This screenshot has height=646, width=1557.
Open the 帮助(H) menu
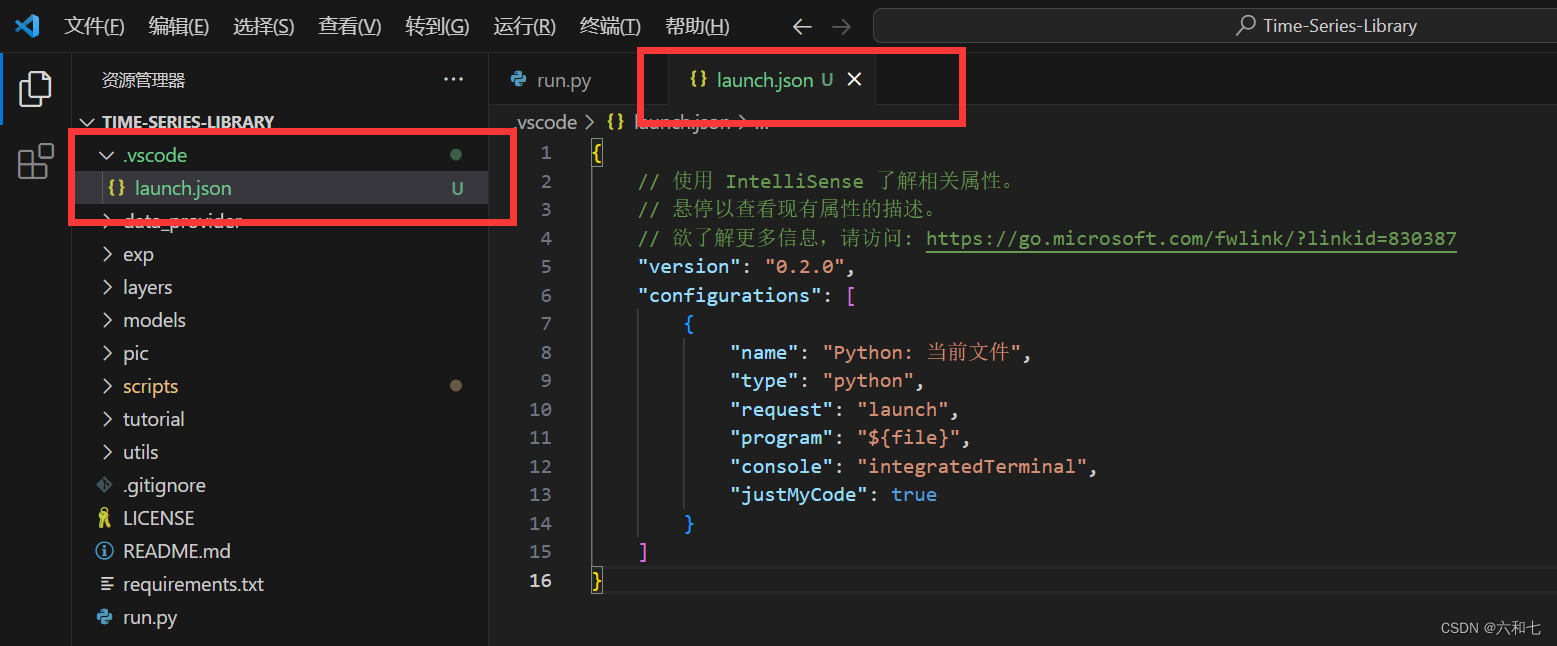coord(697,26)
